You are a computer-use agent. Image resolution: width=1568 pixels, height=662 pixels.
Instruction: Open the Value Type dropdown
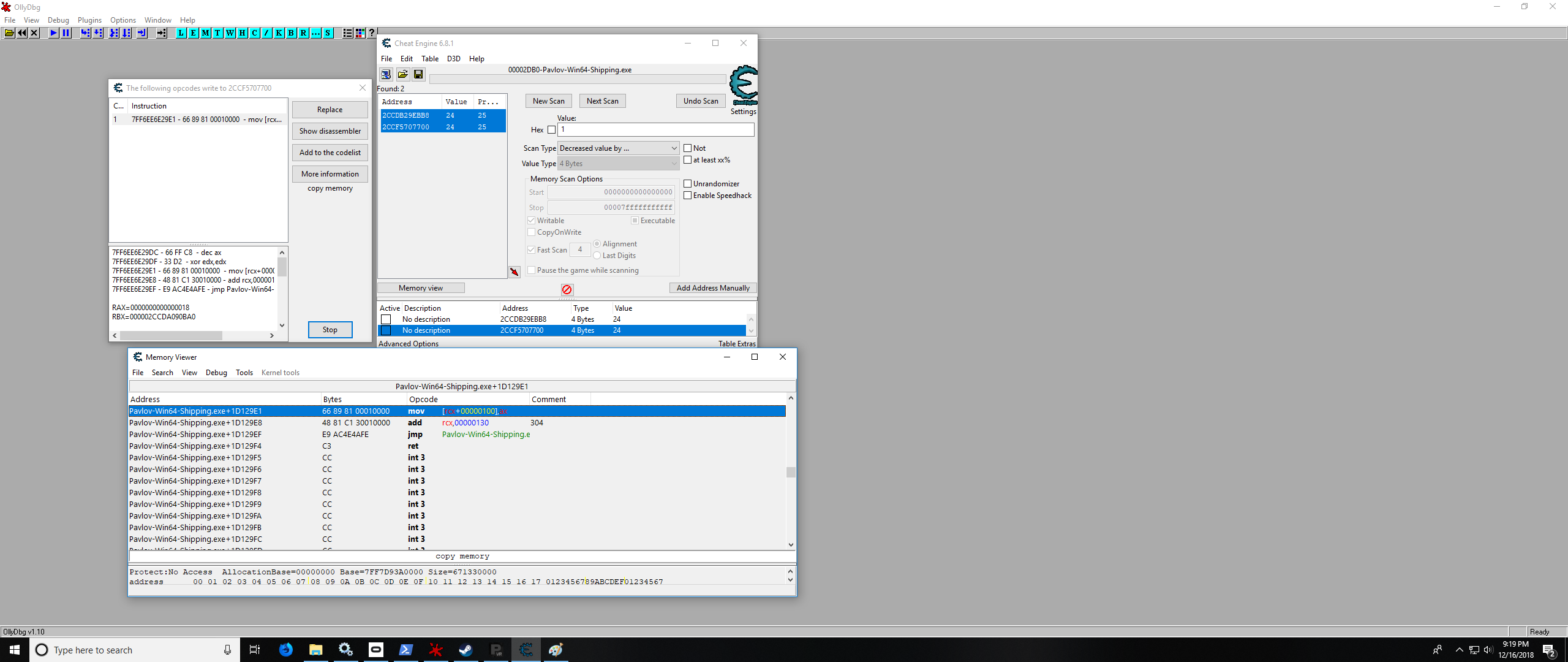(618, 164)
